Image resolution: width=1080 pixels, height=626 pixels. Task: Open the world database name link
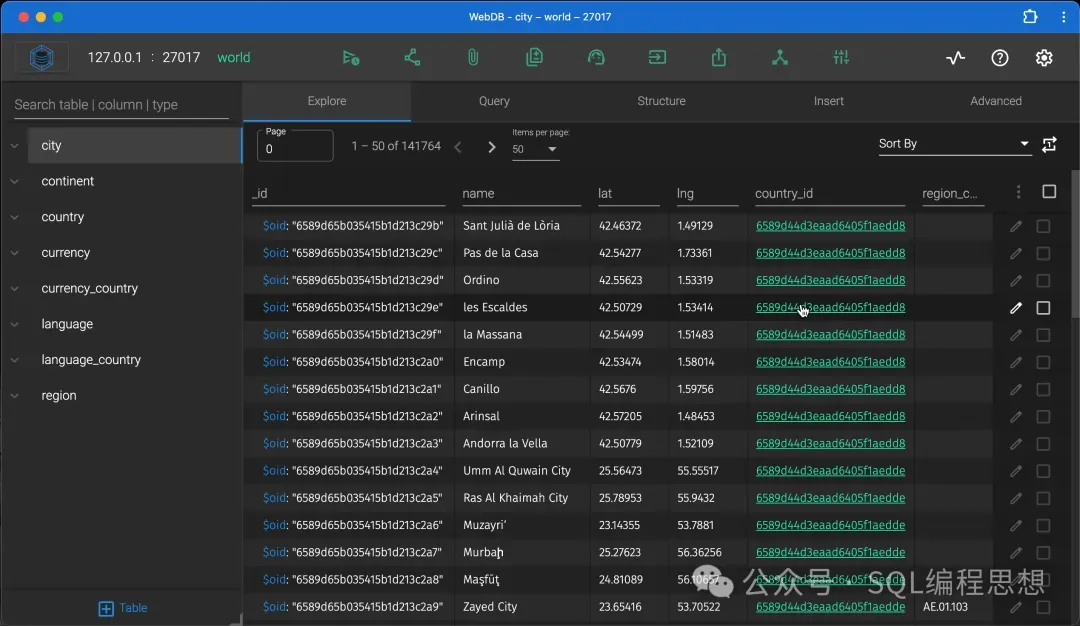pyautogui.click(x=234, y=57)
